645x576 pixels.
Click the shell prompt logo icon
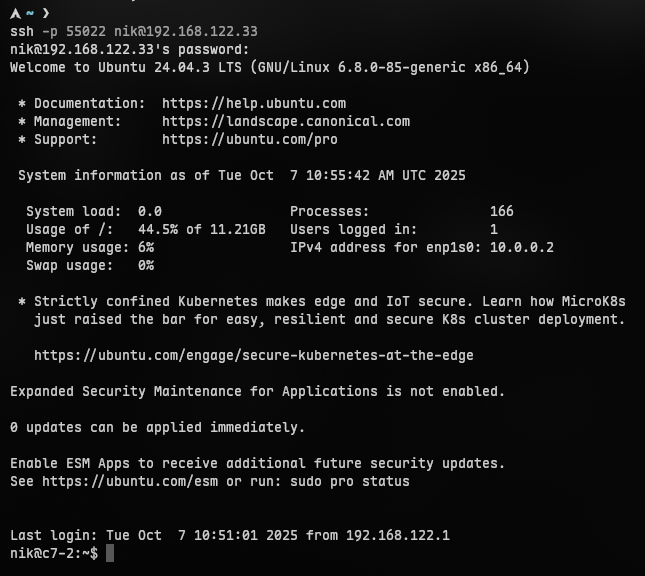click(15, 13)
